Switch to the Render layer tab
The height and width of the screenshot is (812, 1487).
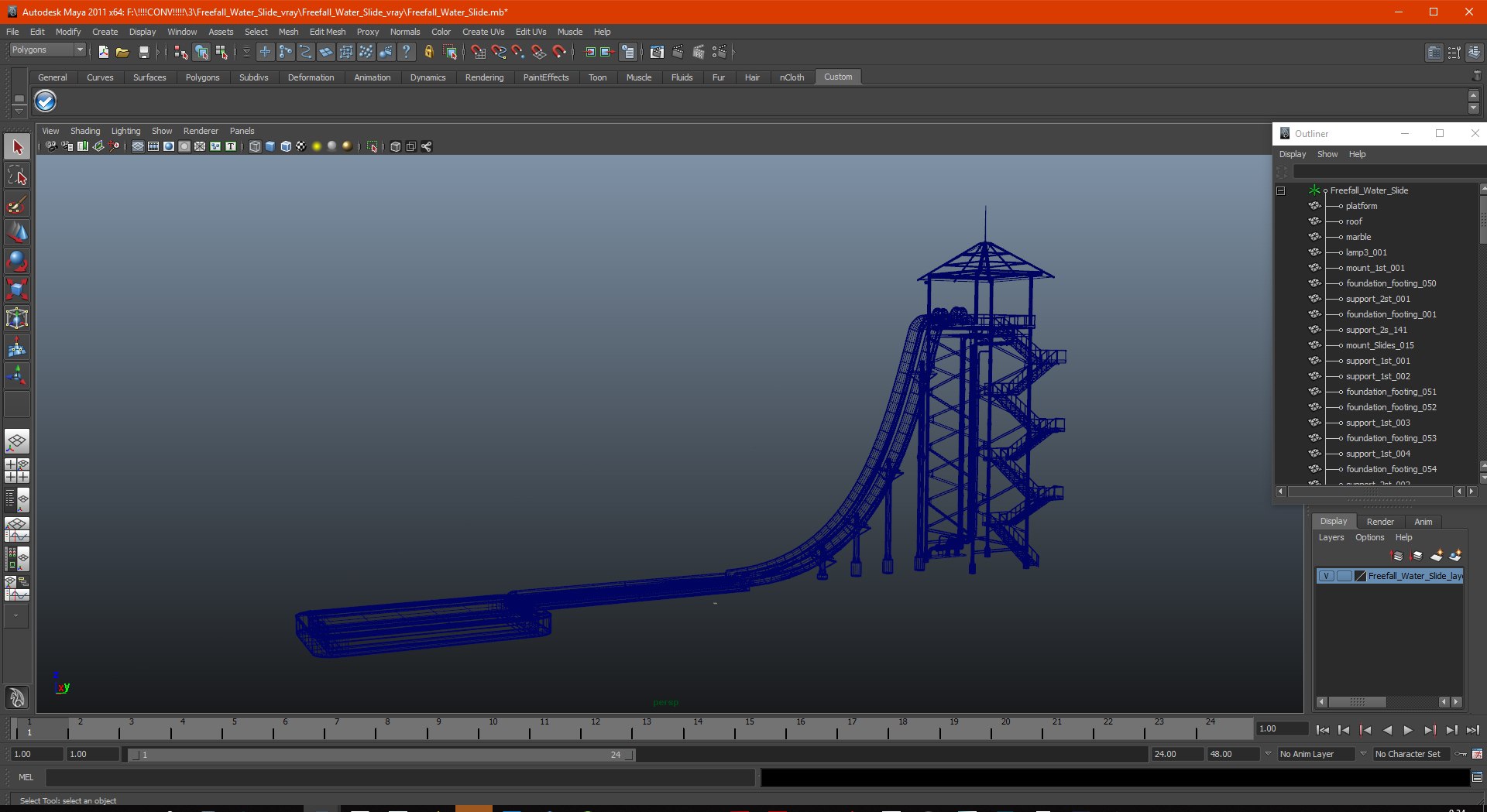coord(1380,522)
